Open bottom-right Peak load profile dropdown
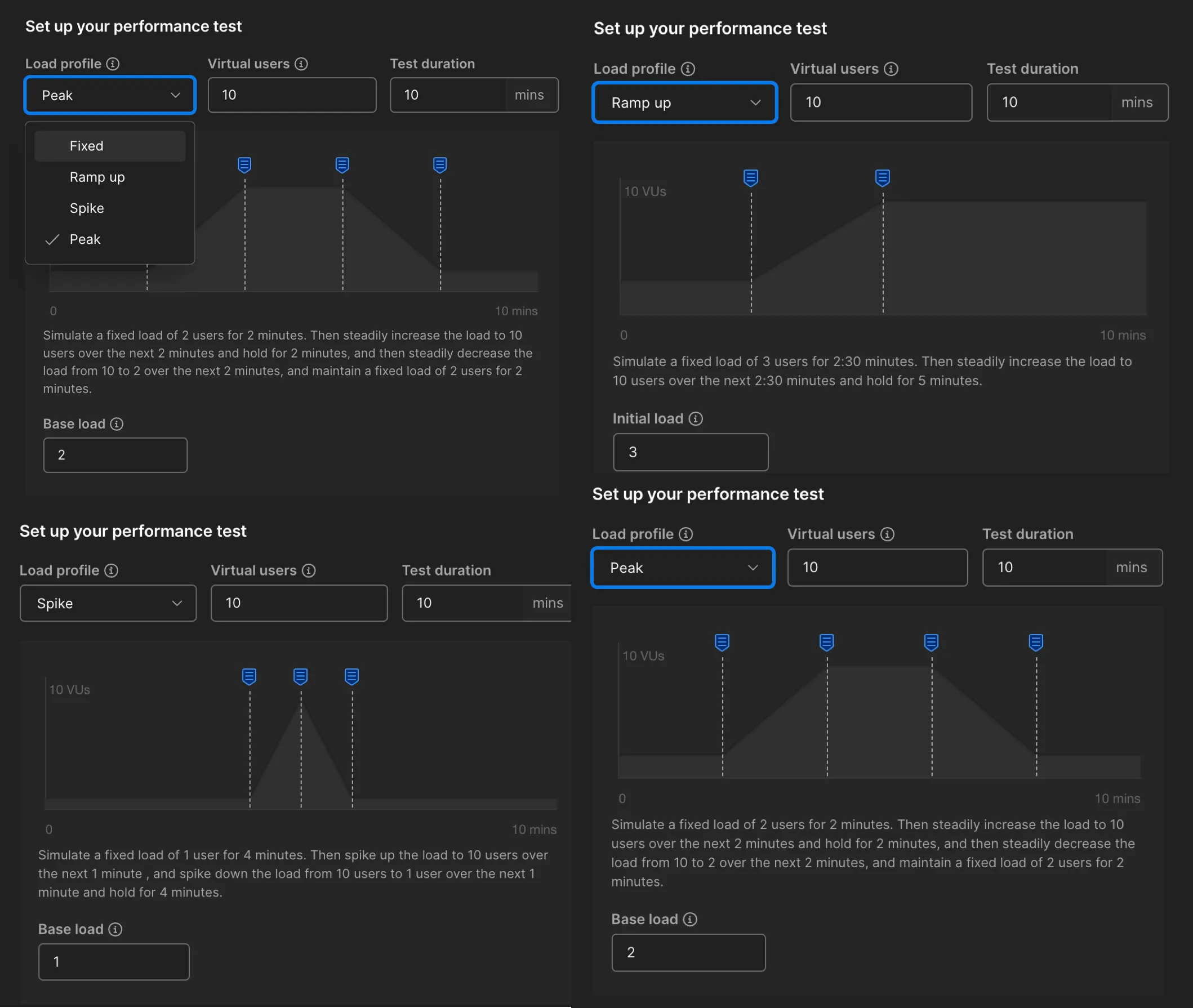1193x1008 pixels. 683,568
